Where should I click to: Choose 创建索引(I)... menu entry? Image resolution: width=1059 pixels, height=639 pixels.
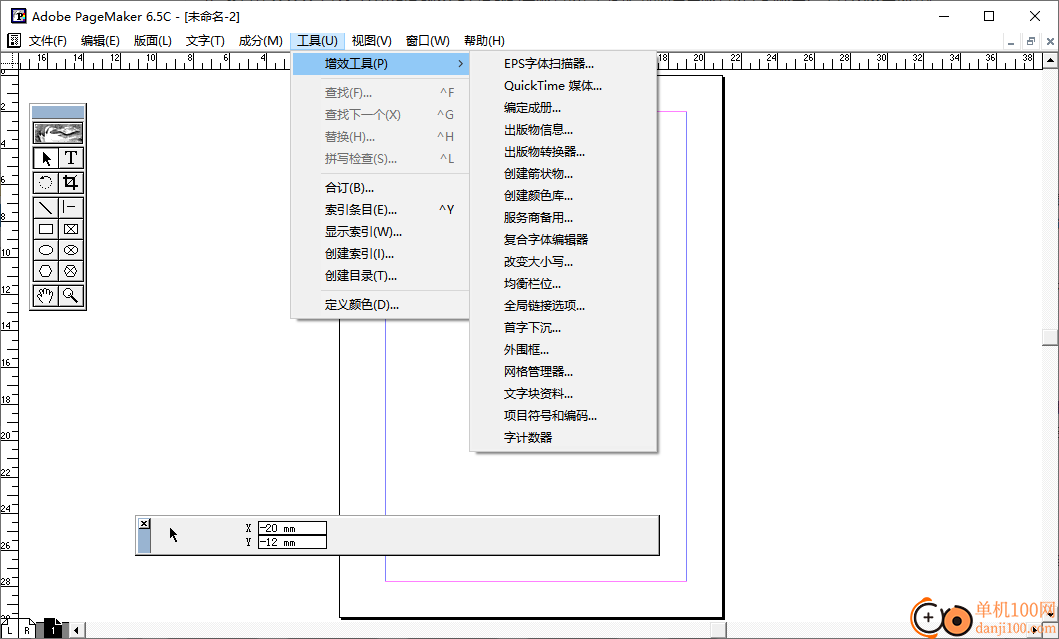pos(380,254)
